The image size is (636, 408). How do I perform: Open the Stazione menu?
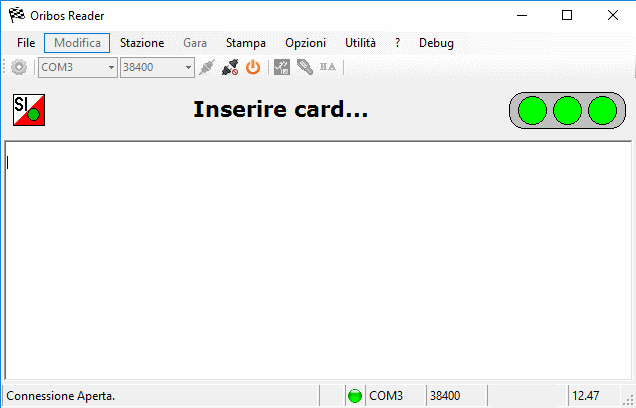[x=142, y=43]
